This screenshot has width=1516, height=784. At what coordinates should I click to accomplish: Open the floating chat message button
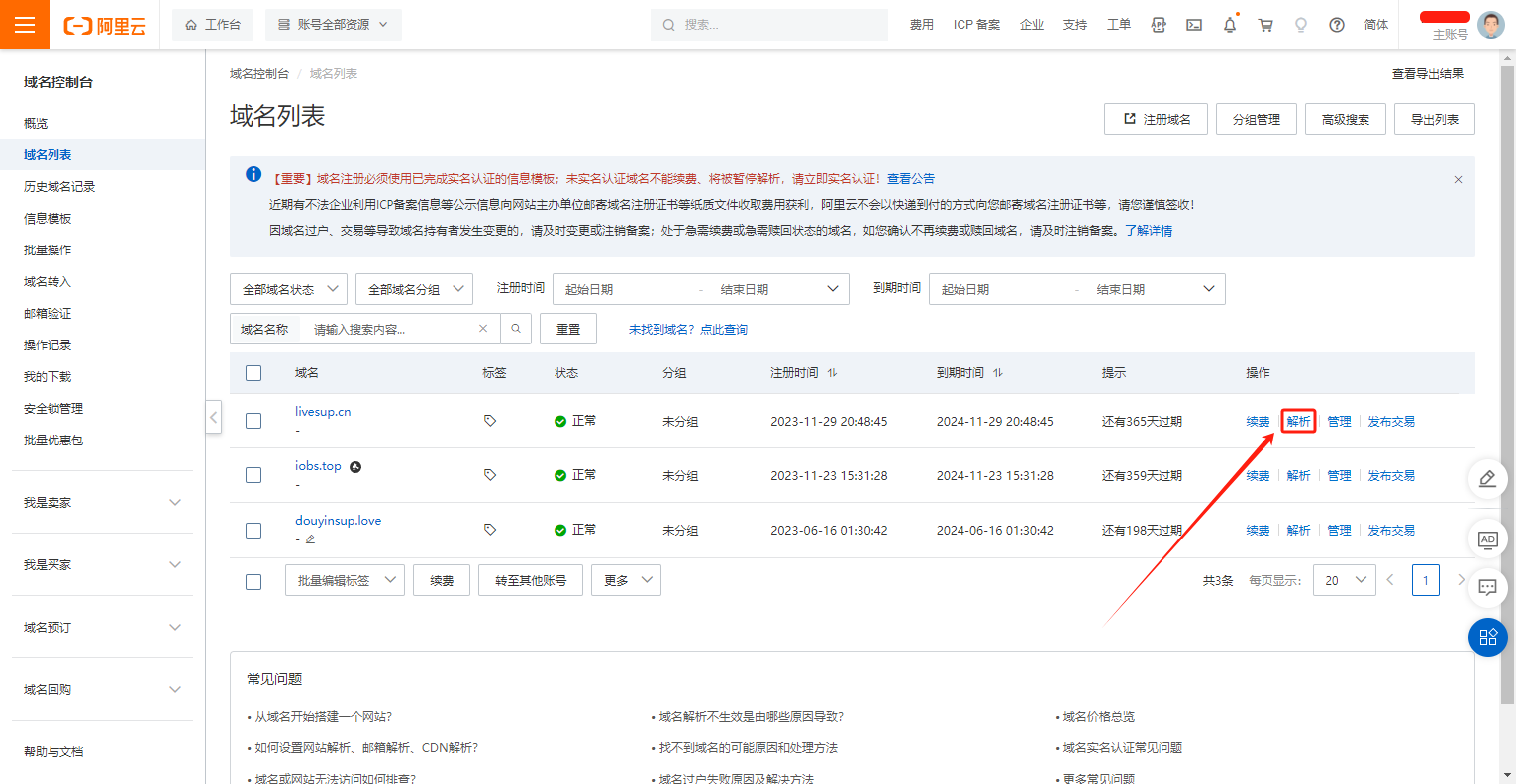click(1487, 587)
